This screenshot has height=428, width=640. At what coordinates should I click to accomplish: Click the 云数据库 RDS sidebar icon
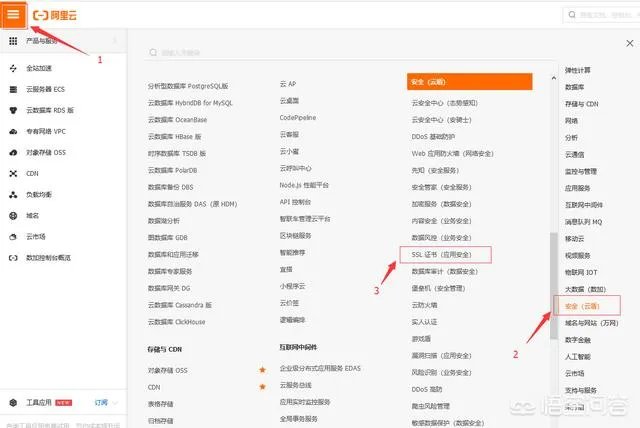(13, 110)
